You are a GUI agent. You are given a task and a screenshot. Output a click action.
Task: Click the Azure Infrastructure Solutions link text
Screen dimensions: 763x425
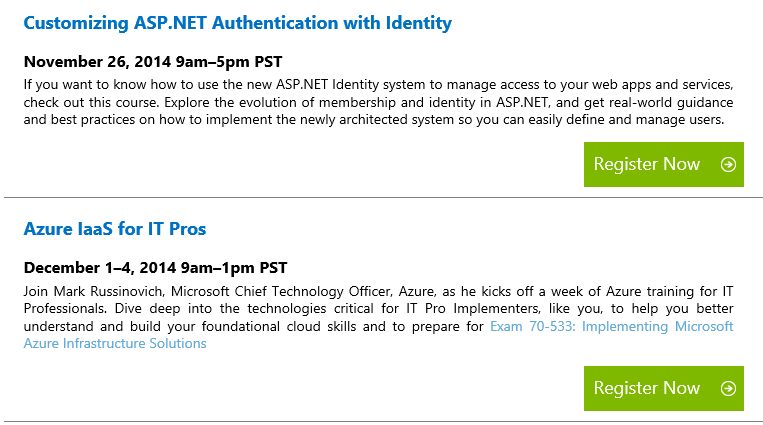tap(115, 343)
